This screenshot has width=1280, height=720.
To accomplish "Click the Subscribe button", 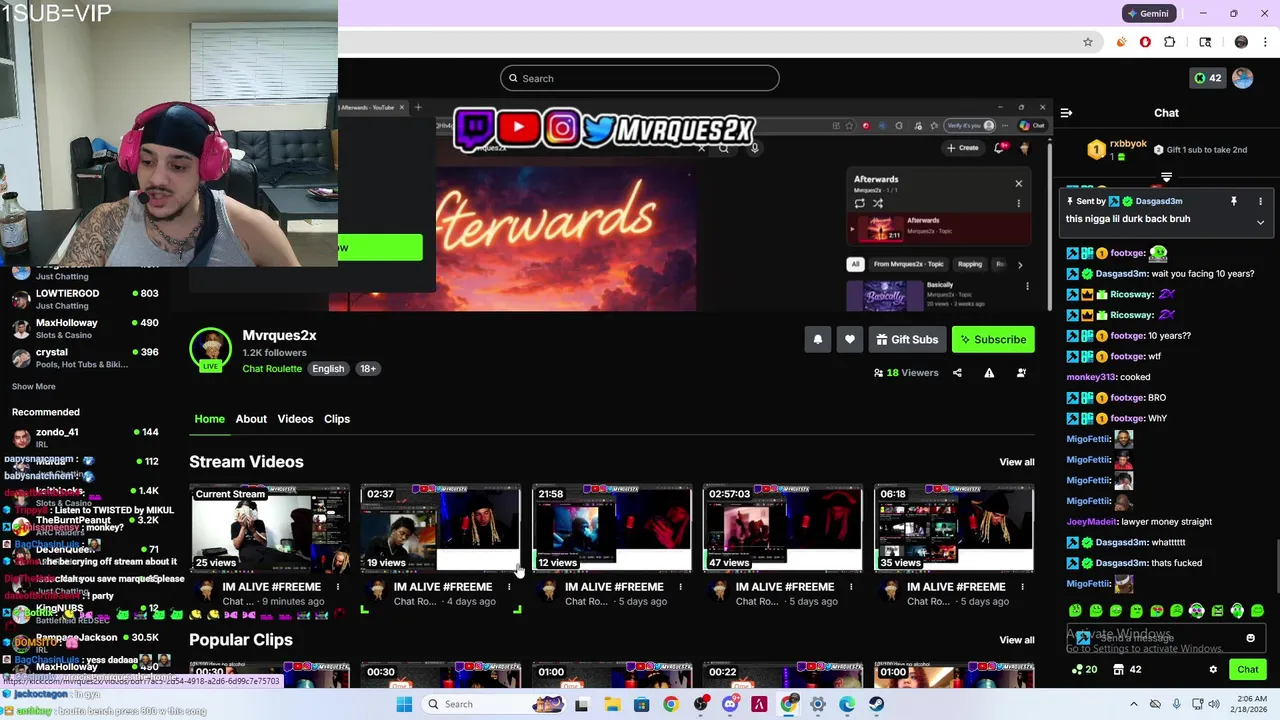I will tap(993, 340).
